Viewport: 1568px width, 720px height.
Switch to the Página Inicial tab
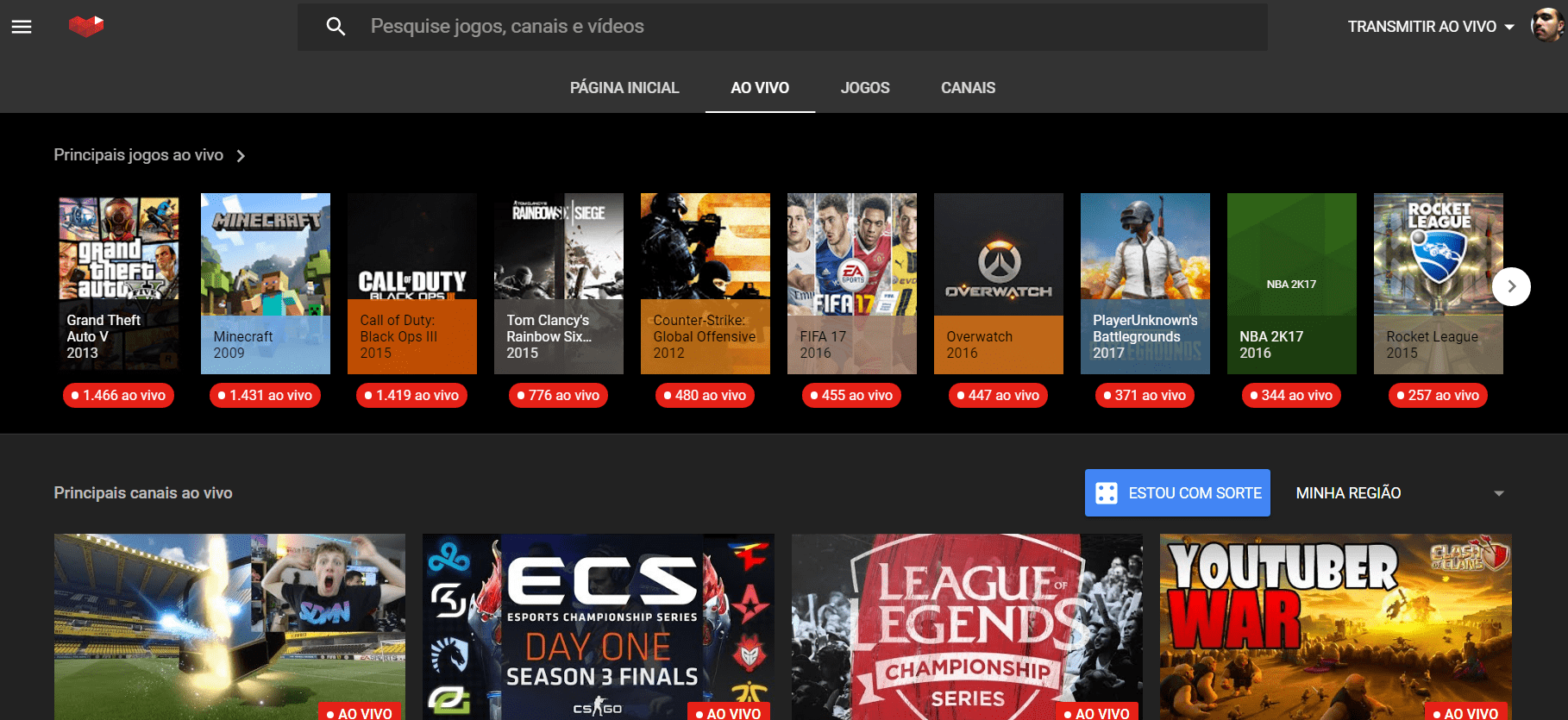(x=624, y=88)
